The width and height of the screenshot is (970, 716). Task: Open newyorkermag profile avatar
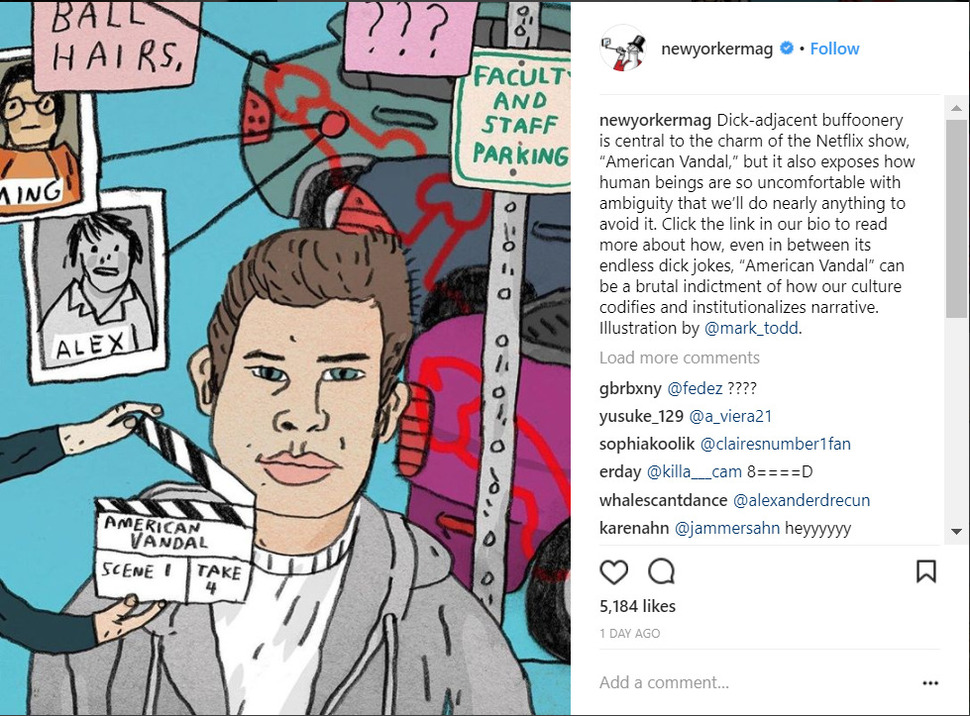click(624, 48)
